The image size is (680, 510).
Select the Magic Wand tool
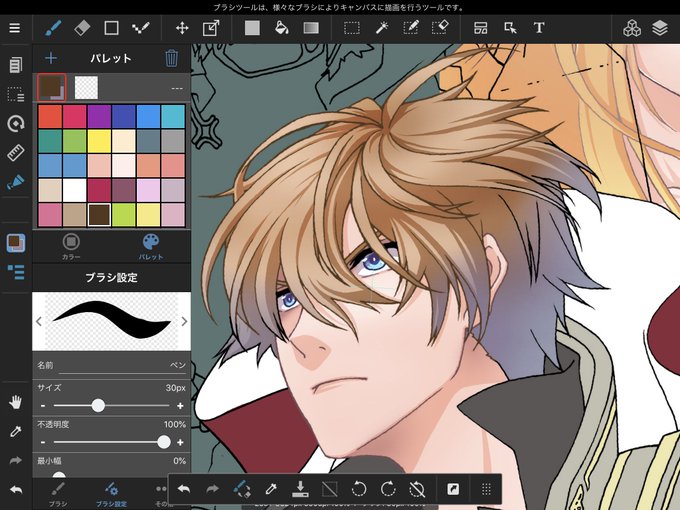(382, 29)
